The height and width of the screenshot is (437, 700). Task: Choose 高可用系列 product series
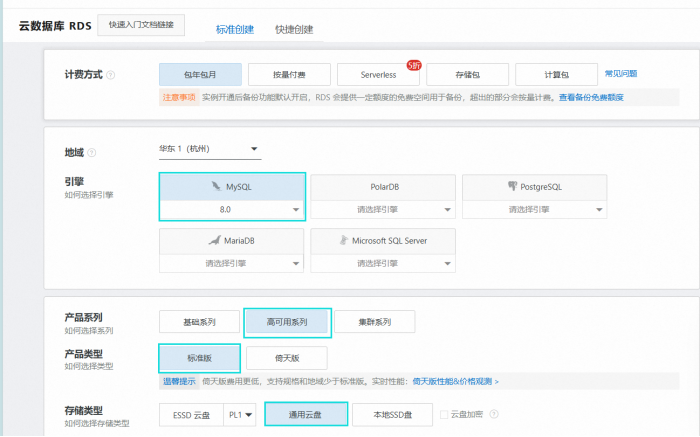click(287, 322)
